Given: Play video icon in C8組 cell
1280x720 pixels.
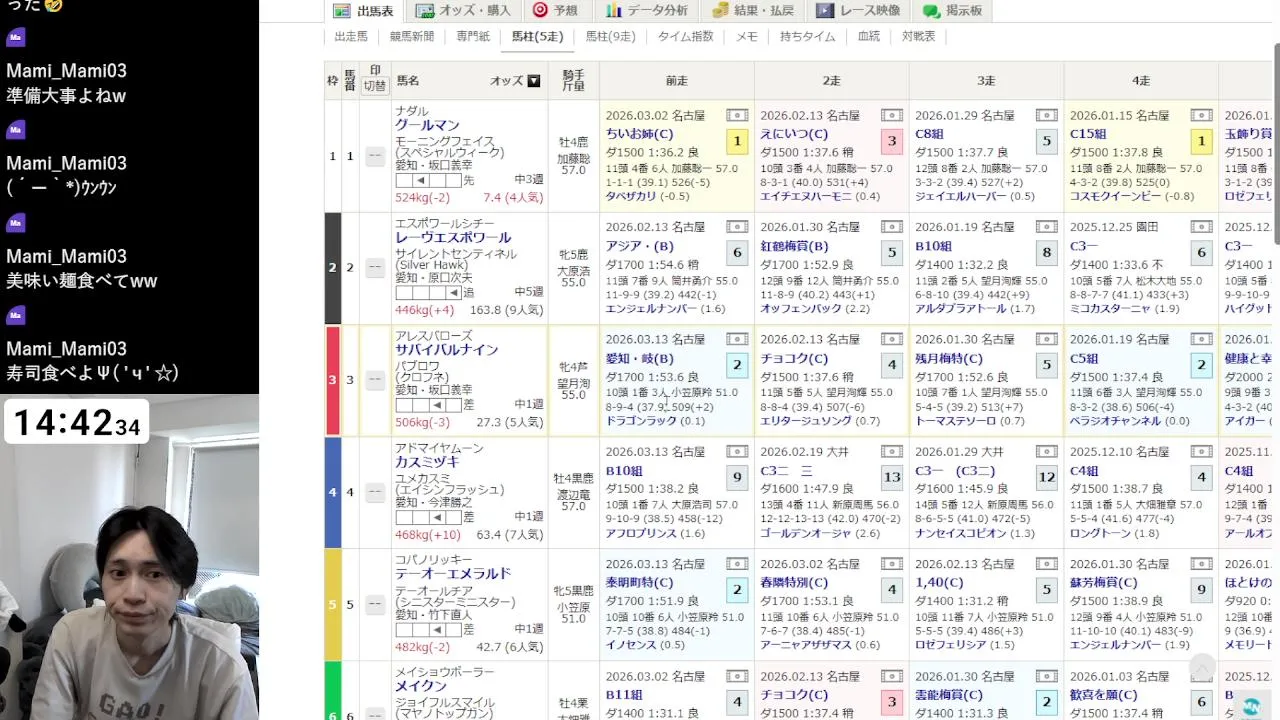Looking at the screenshot, I should (x=1047, y=116).
